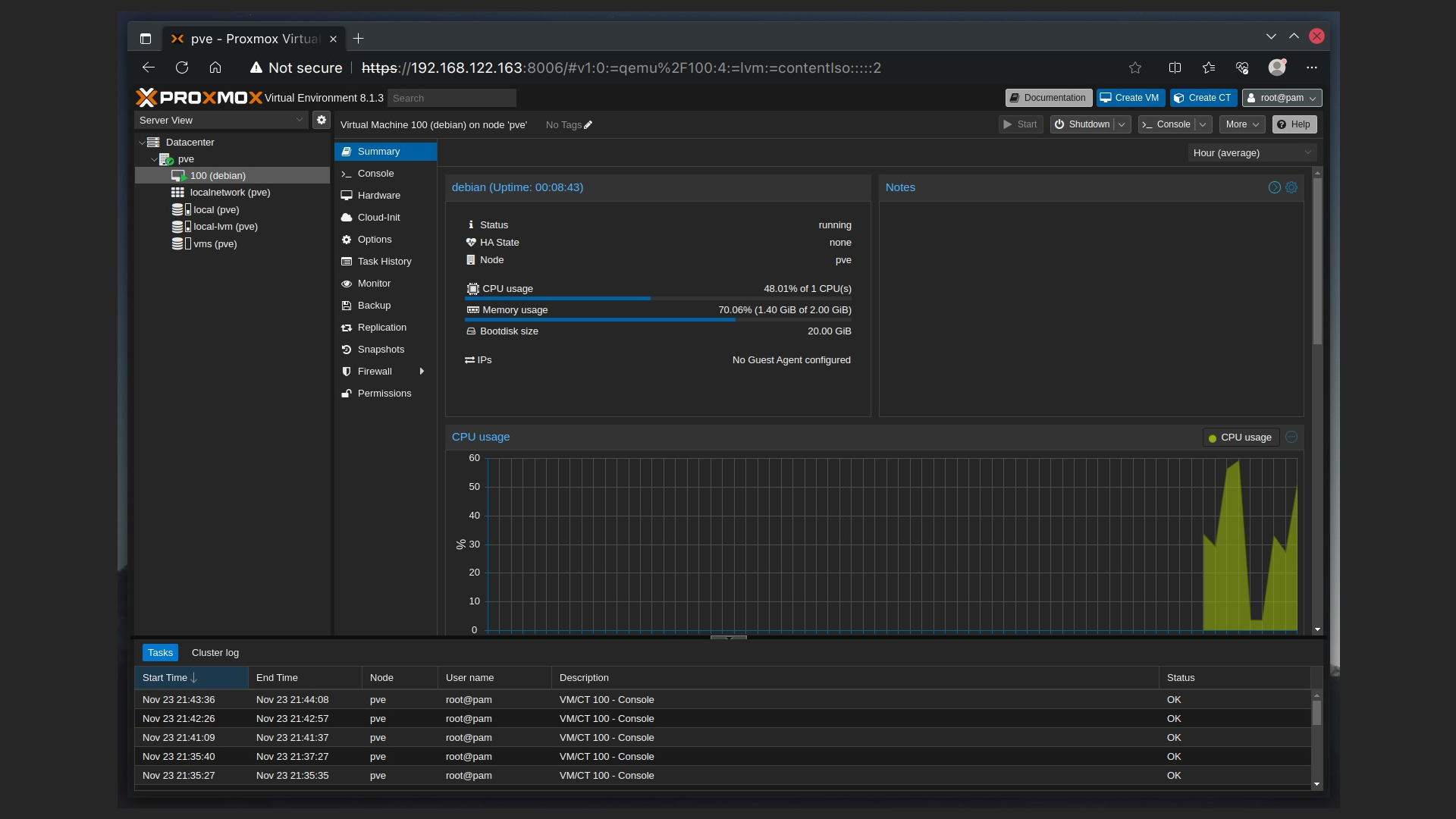The image size is (1456, 819).
Task: Open the More actions dropdown
Action: (1241, 124)
